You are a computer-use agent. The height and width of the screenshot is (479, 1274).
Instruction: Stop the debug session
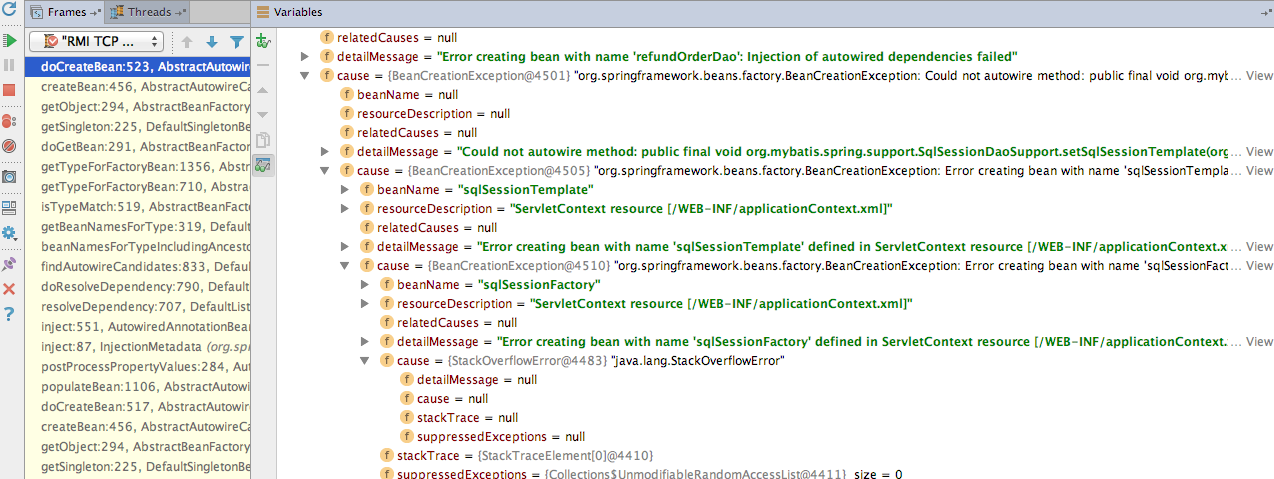[10, 90]
